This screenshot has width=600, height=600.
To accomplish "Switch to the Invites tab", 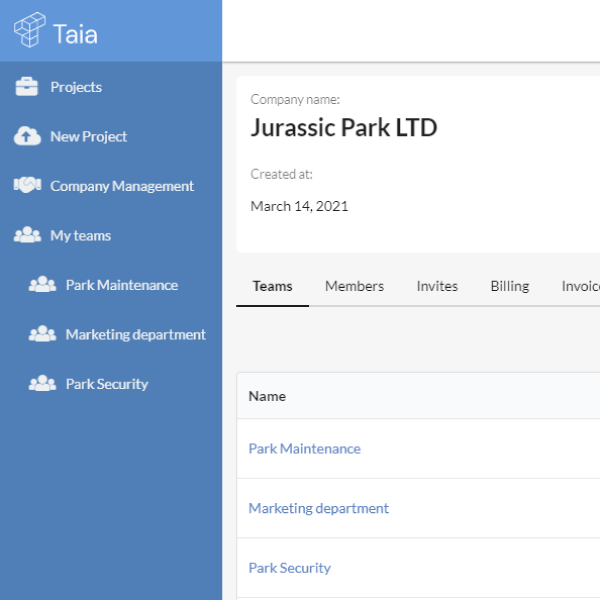I will tap(437, 286).
